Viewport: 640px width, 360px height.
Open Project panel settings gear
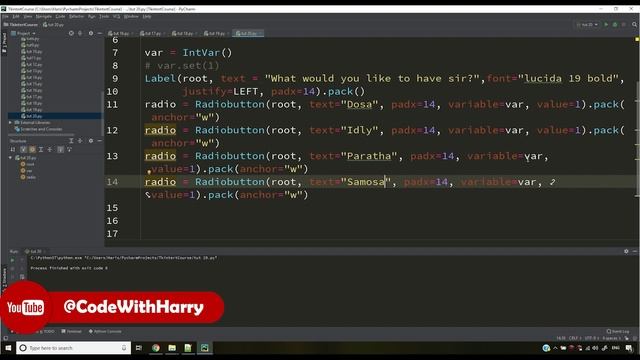pos(91,33)
